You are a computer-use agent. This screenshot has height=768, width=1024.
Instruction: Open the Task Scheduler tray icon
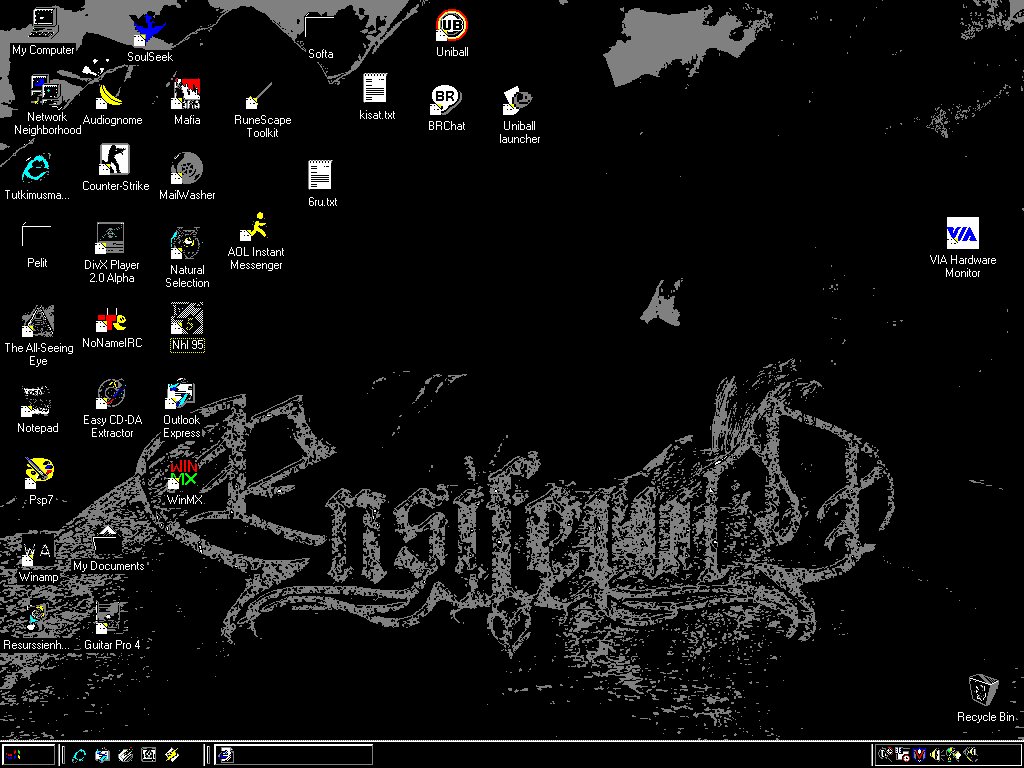(903, 755)
